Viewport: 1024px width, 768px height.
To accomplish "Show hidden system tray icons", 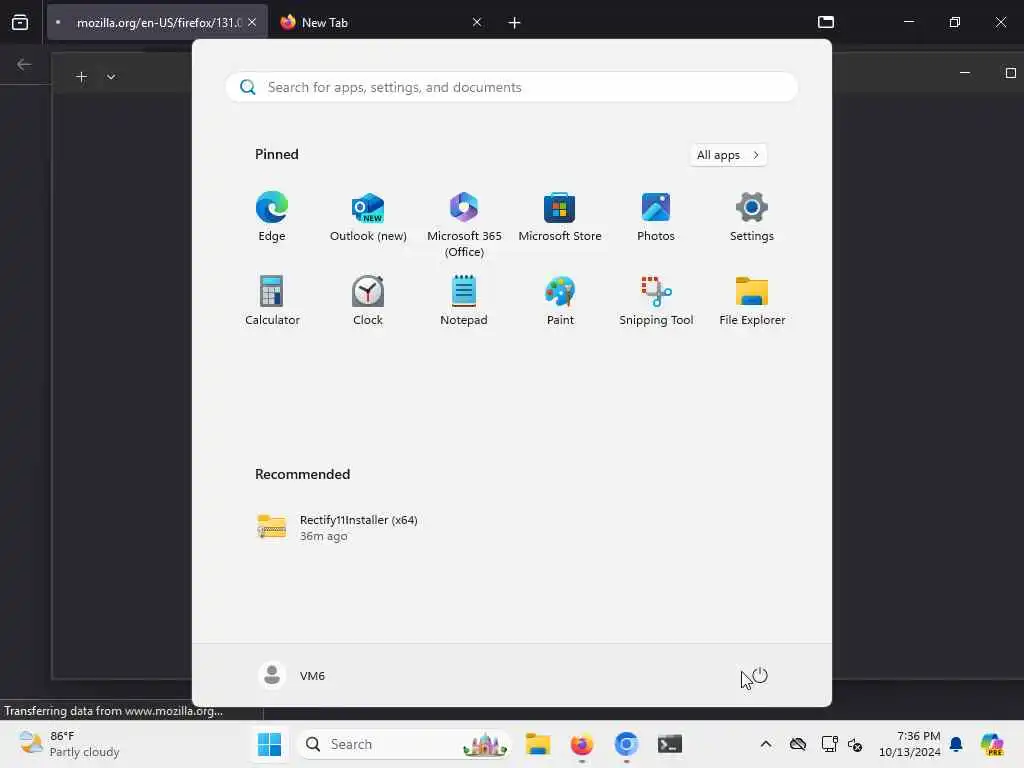I will pos(765,744).
